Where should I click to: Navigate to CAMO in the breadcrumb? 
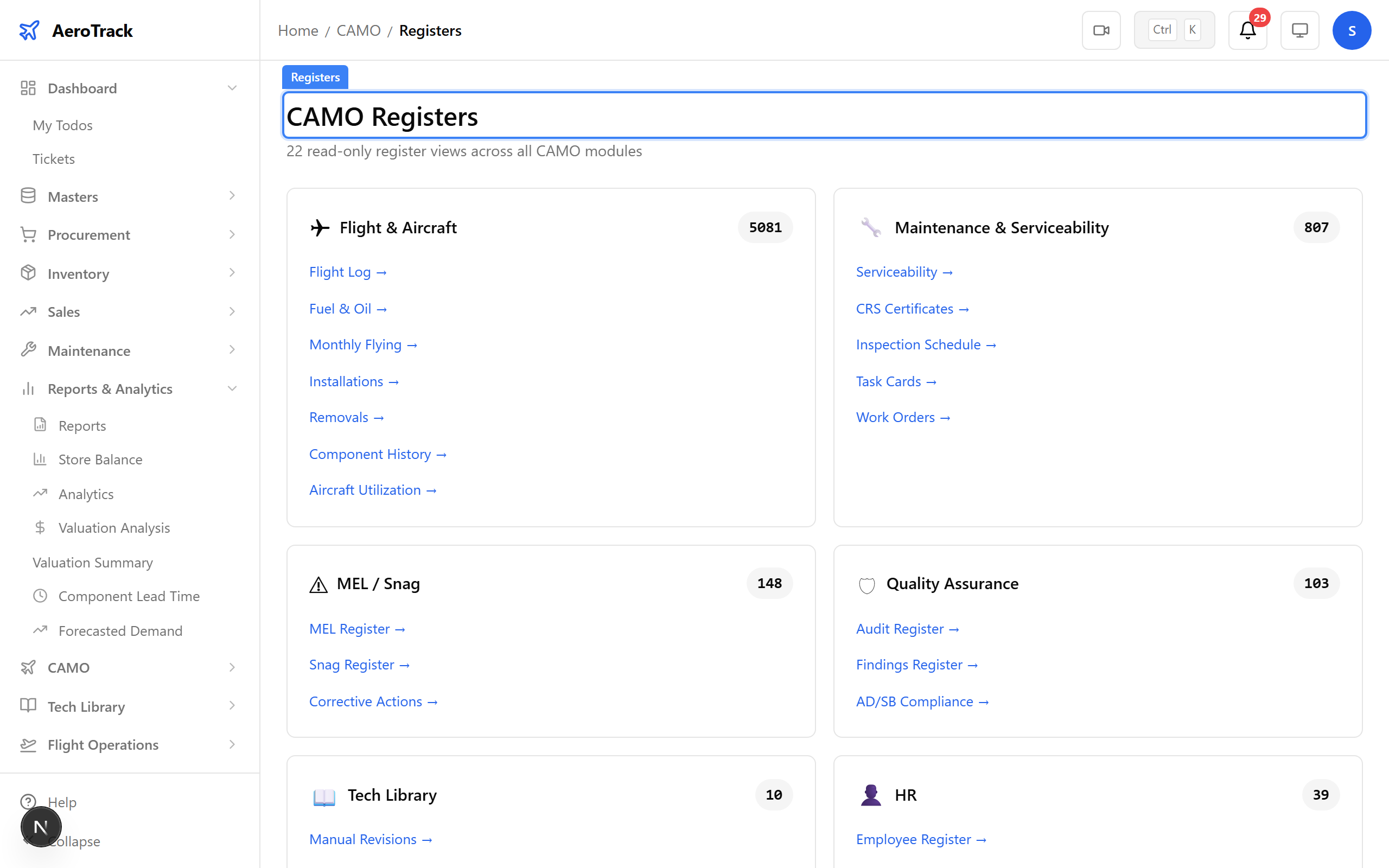pyautogui.click(x=358, y=30)
